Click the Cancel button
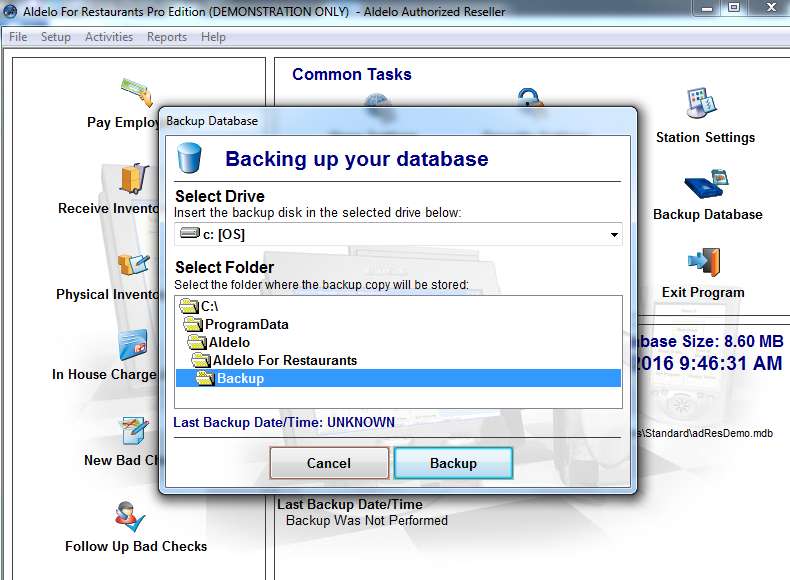The width and height of the screenshot is (790, 580). coord(329,463)
